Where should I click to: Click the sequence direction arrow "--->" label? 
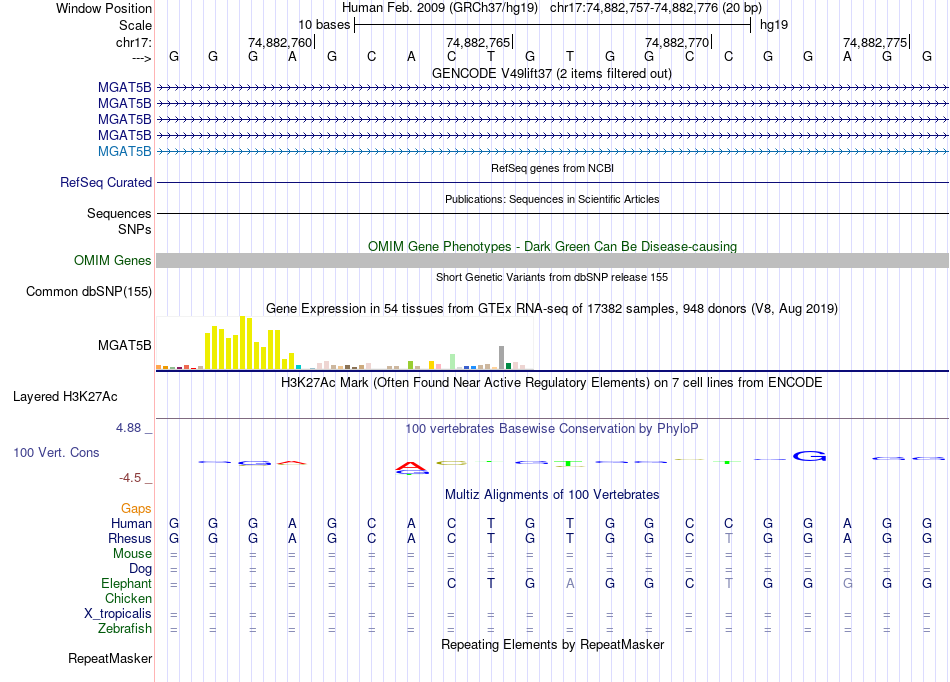[x=142, y=58]
